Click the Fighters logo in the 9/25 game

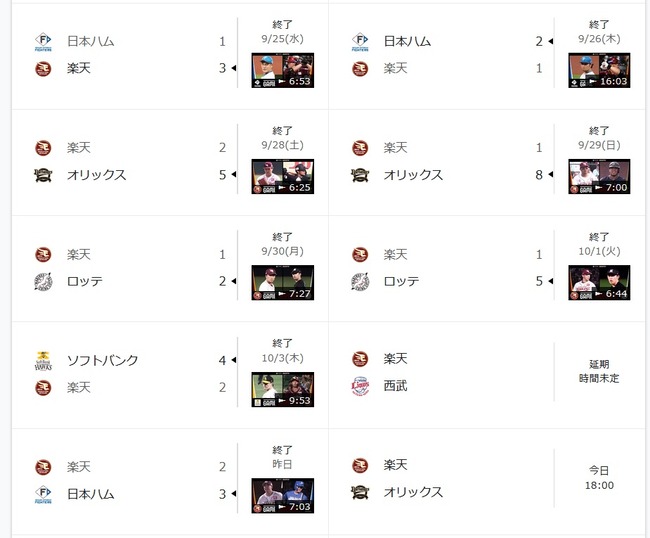coord(42,42)
